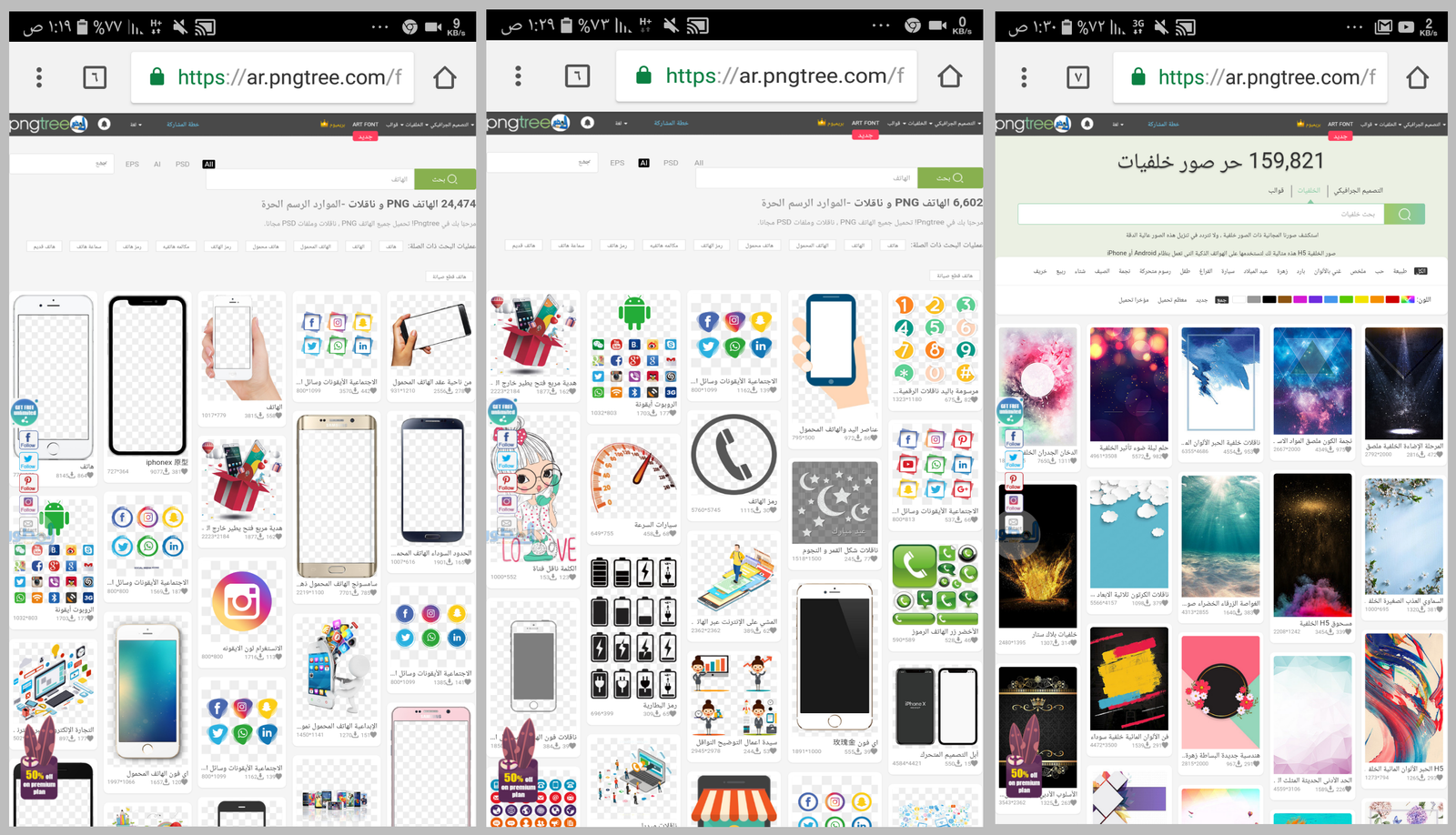The width and height of the screenshot is (1456, 835).
Task: Click the magnifier search button in the right screenshot
Action: [1404, 214]
